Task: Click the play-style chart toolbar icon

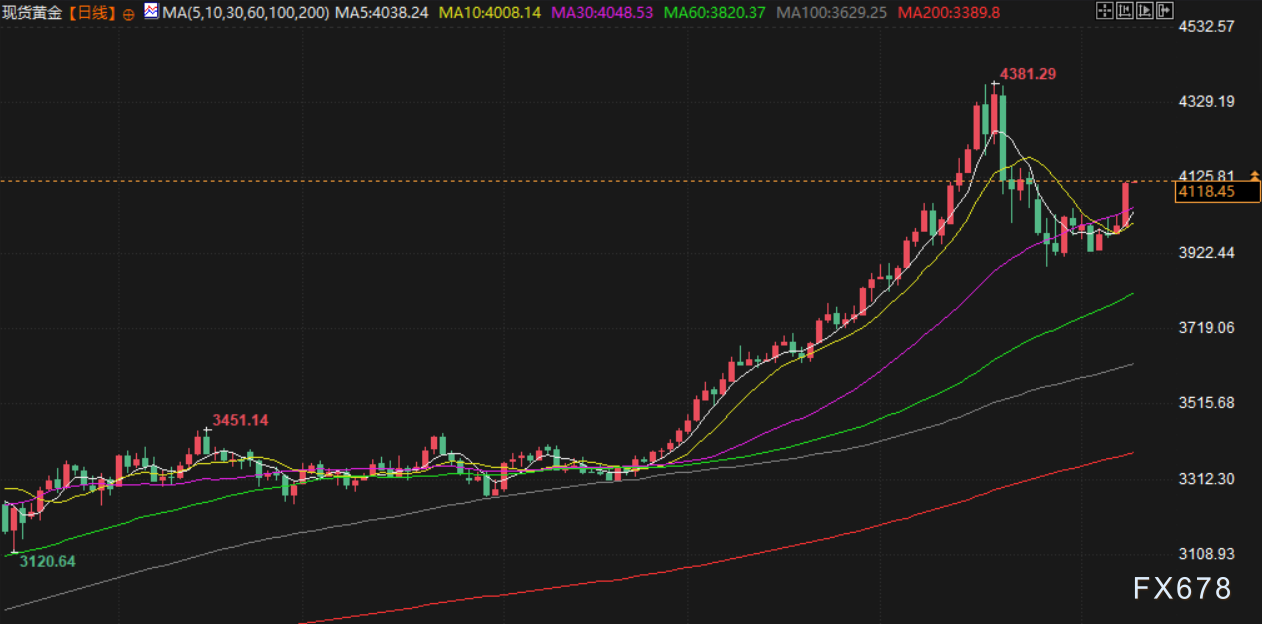Action: pyautogui.click(x=1145, y=12)
